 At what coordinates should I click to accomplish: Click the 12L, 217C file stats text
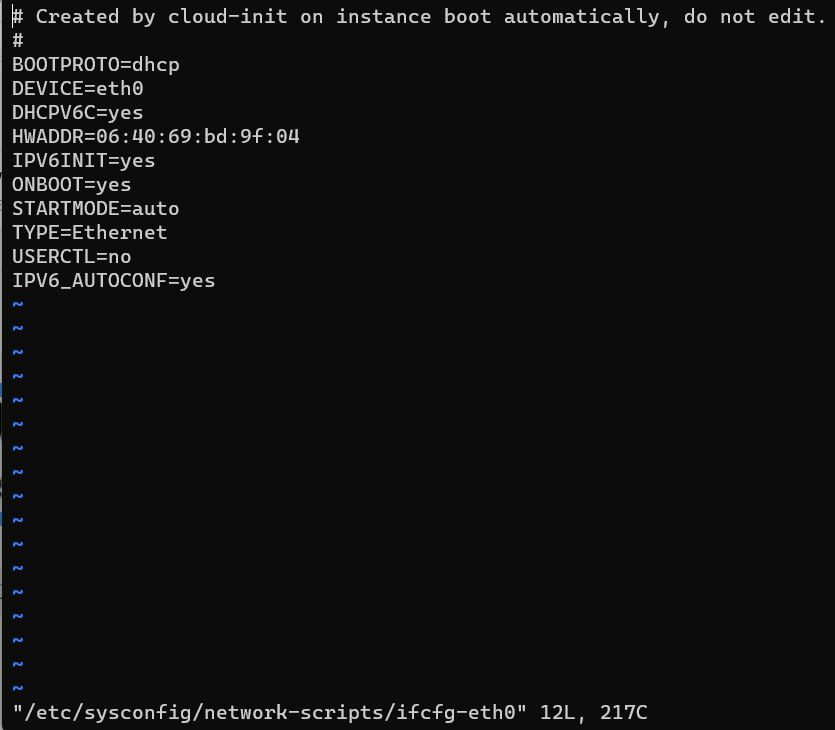click(x=594, y=713)
